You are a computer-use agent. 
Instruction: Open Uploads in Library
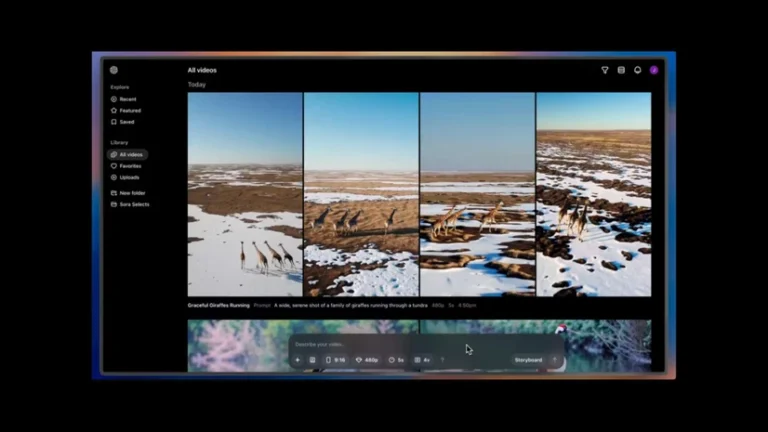125,177
